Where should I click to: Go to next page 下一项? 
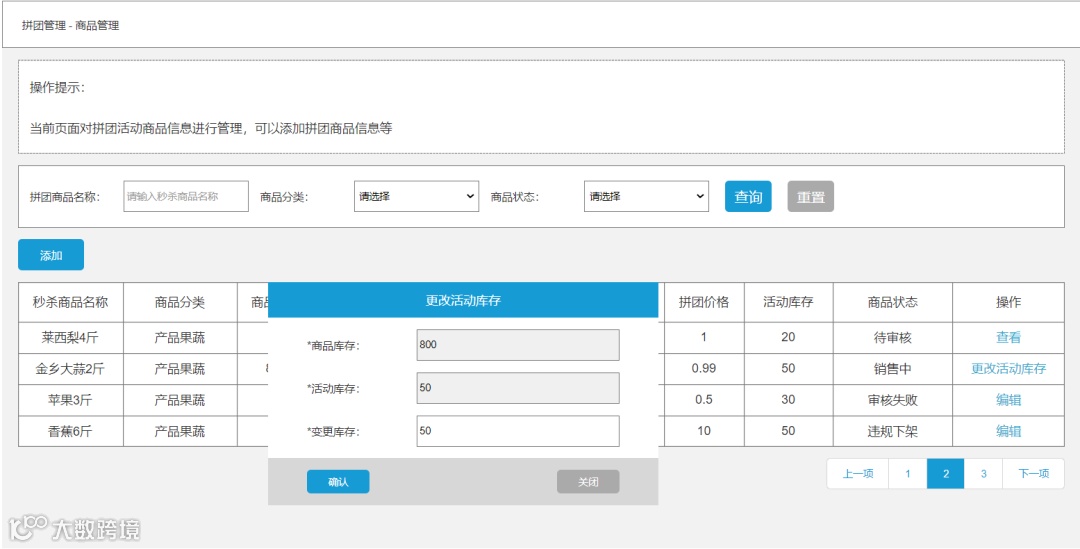(1033, 473)
